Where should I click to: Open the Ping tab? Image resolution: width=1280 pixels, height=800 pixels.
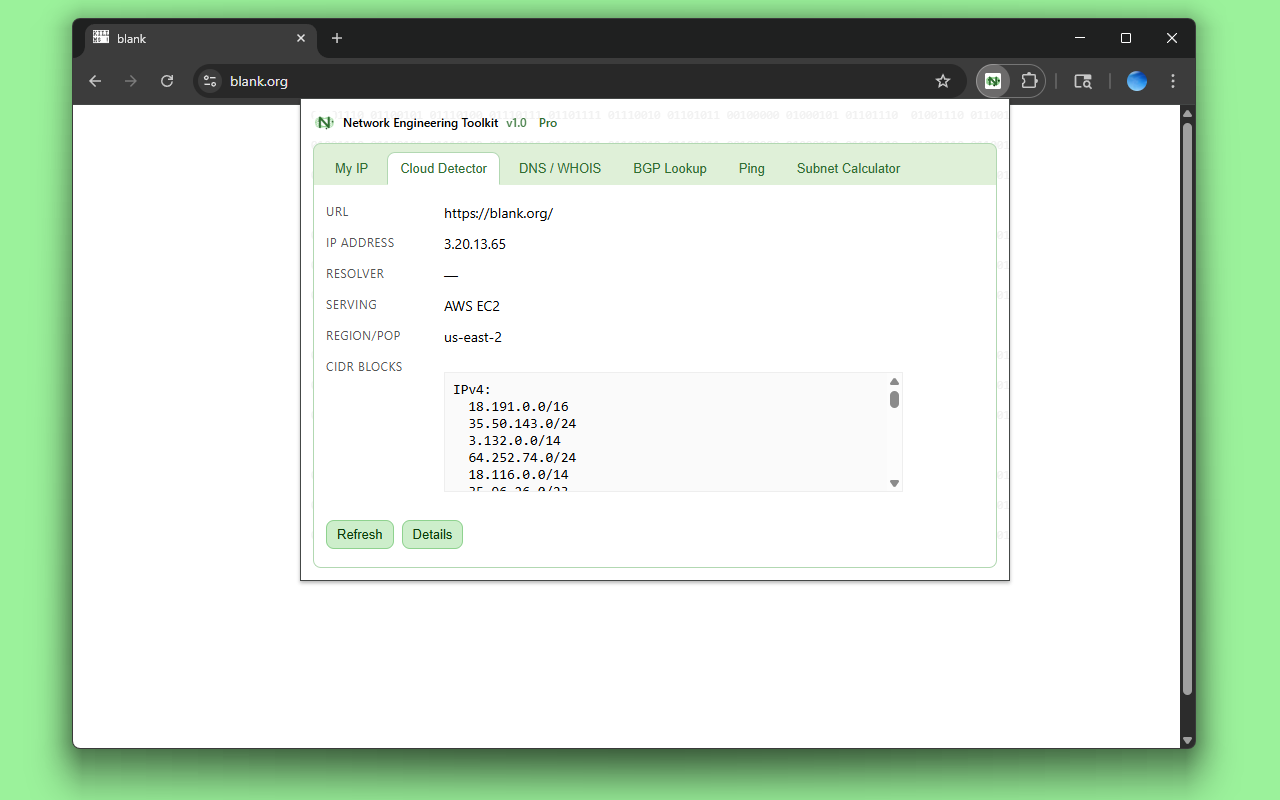[752, 168]
